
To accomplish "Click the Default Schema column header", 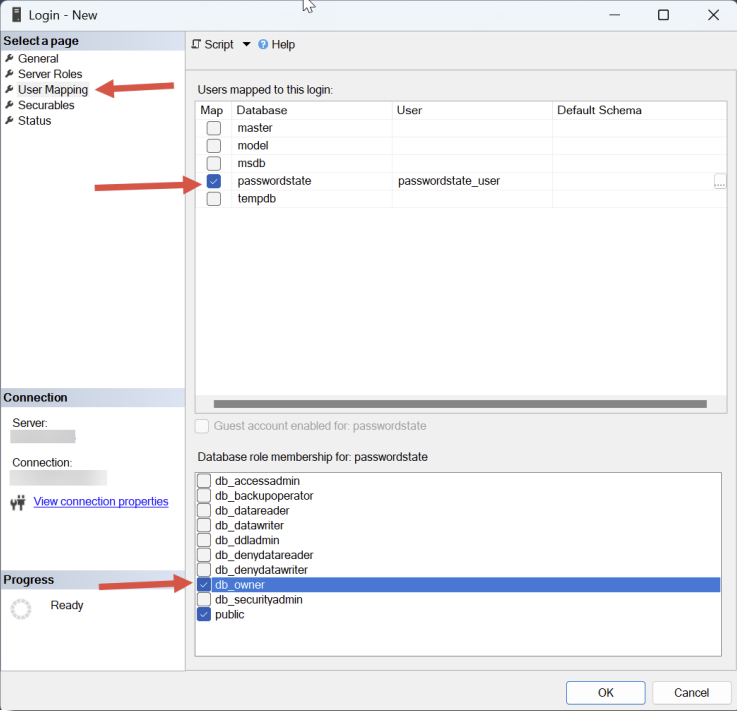I will tap(639, 110).
